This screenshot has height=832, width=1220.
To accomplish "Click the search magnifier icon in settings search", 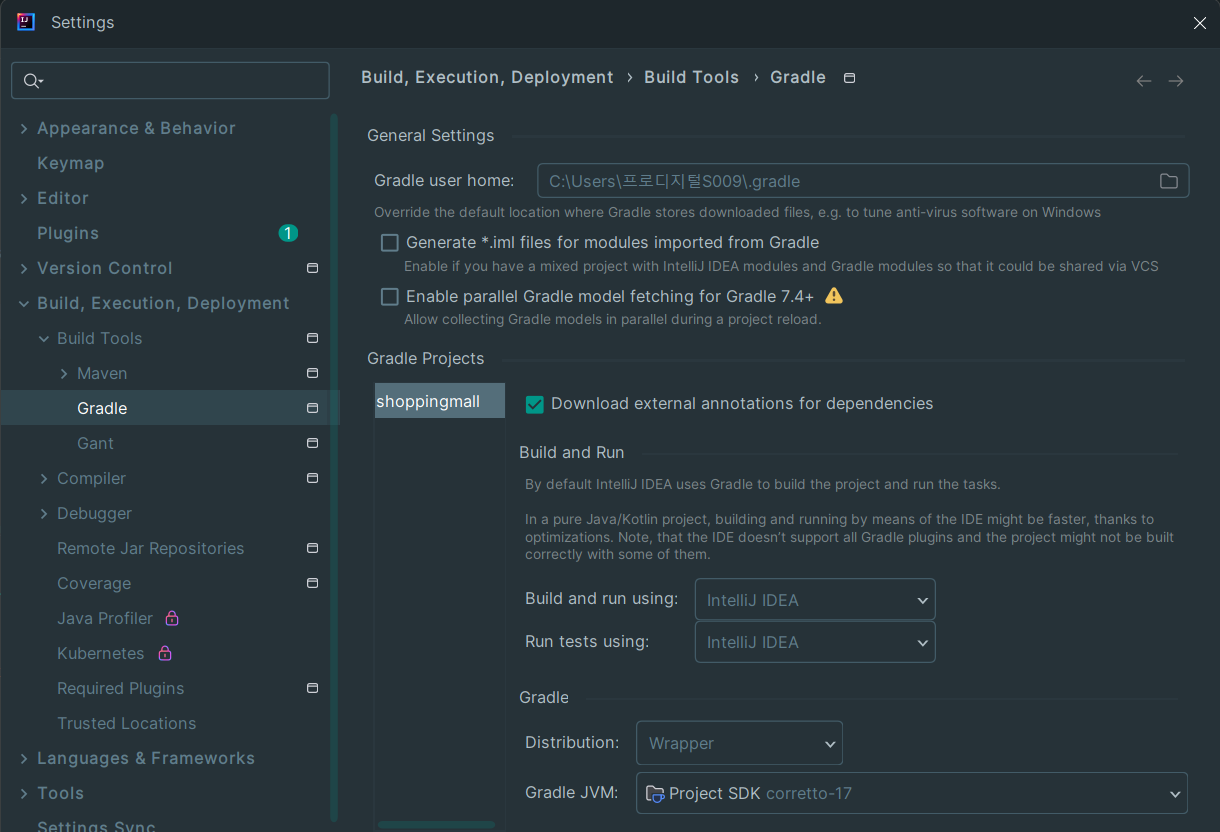I will [32, 81].
